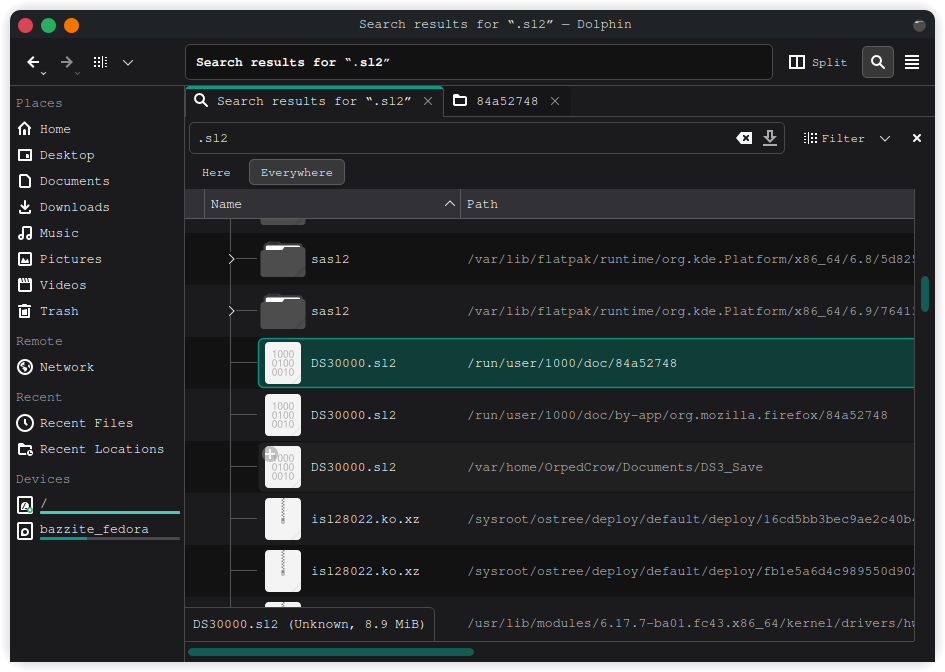
Task: Switch search scope to Here
Action: [216, 172]
